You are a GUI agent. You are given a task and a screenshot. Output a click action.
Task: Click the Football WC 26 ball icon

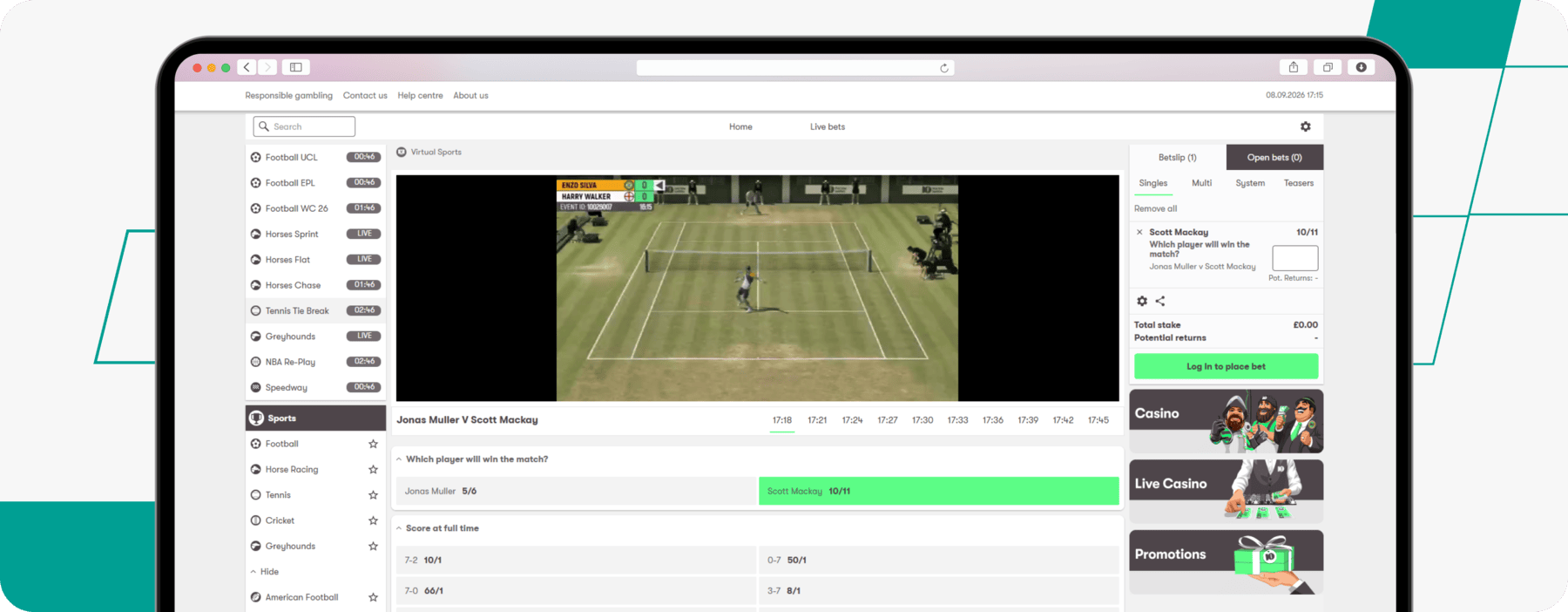256,208
